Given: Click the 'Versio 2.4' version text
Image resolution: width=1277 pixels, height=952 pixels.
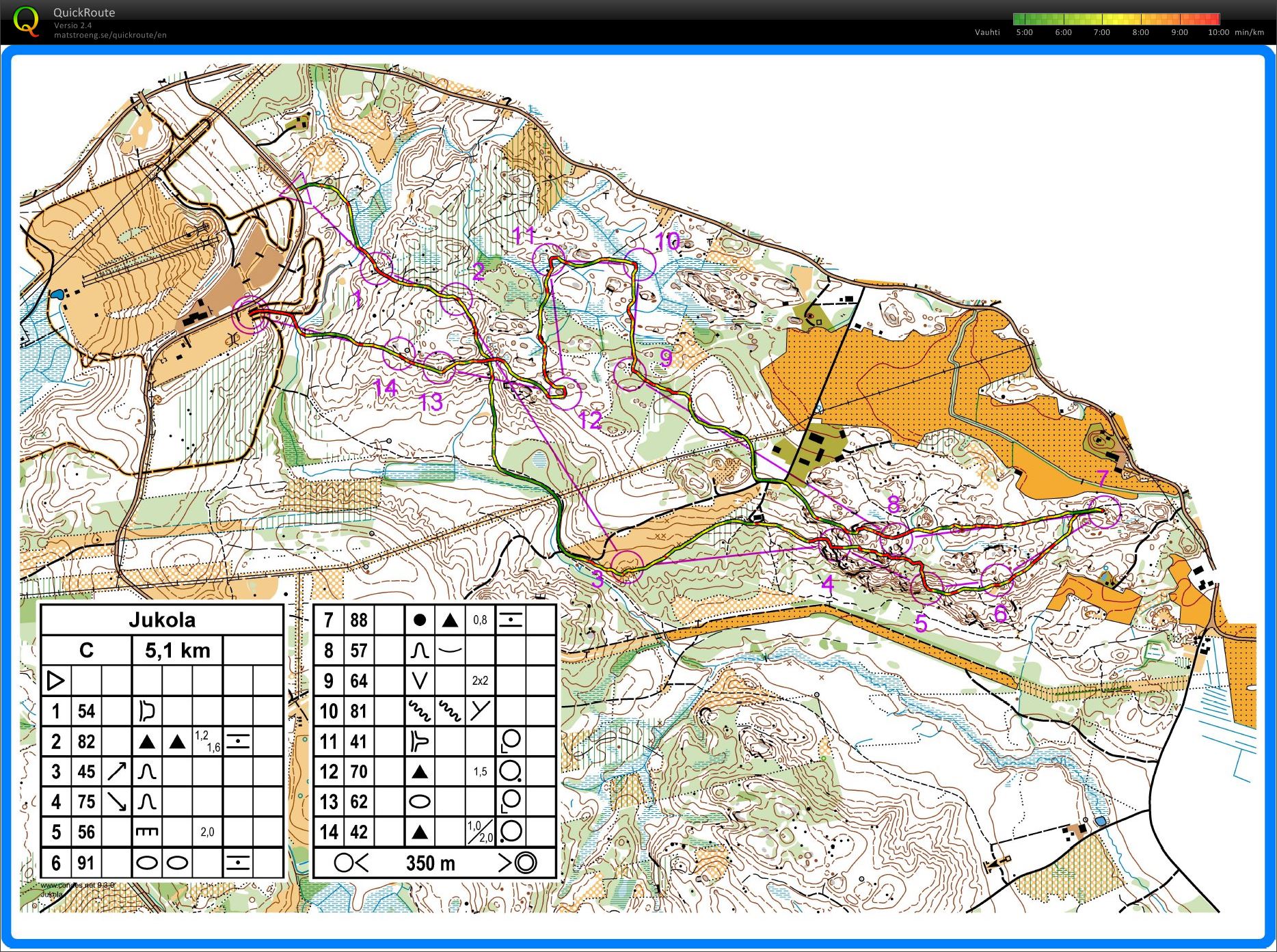Looking at the screenshot, I should pyautogui.click(x=73, y=25).
